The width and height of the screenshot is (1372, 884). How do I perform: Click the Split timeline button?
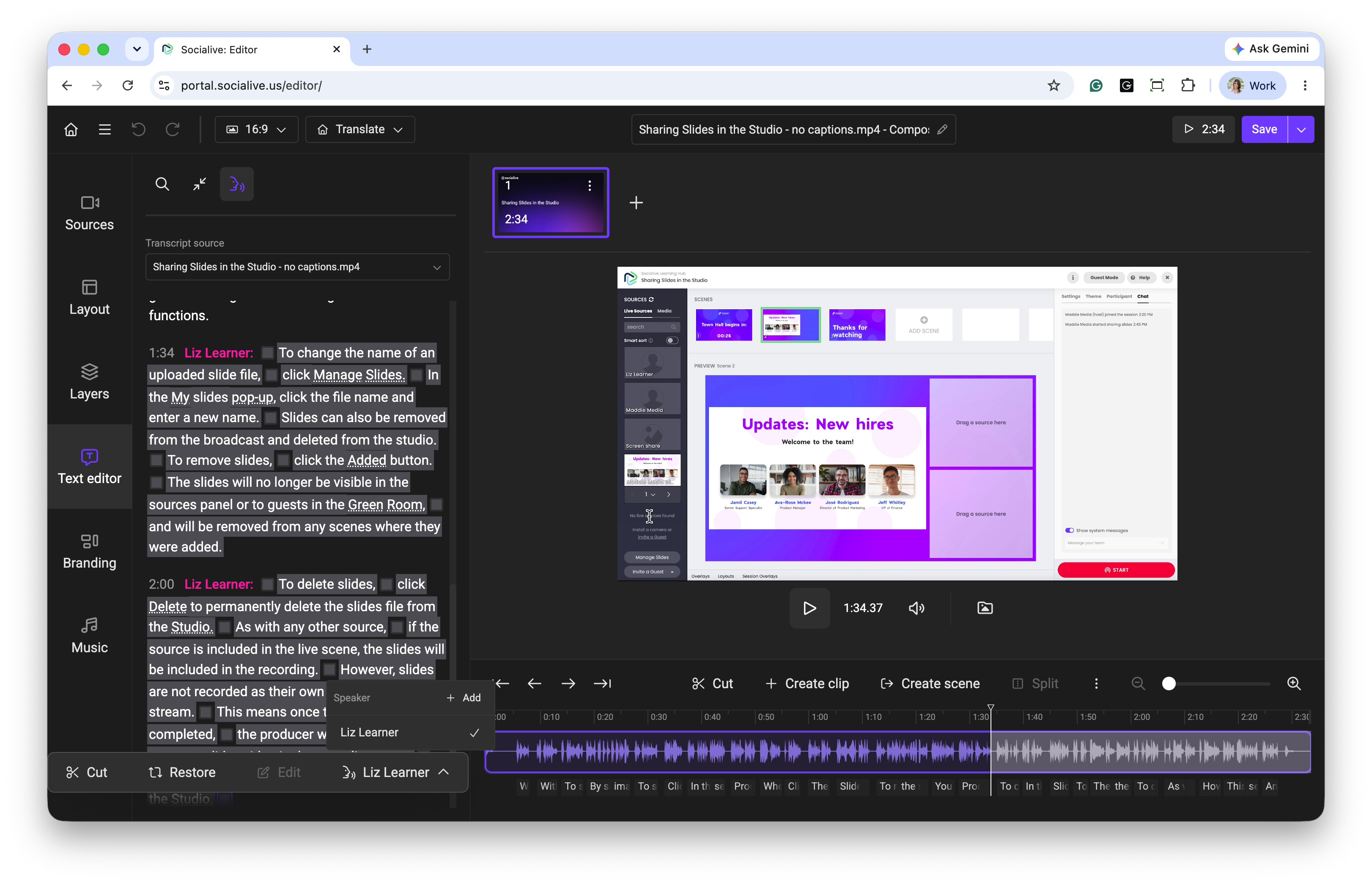pos(1034,684)
